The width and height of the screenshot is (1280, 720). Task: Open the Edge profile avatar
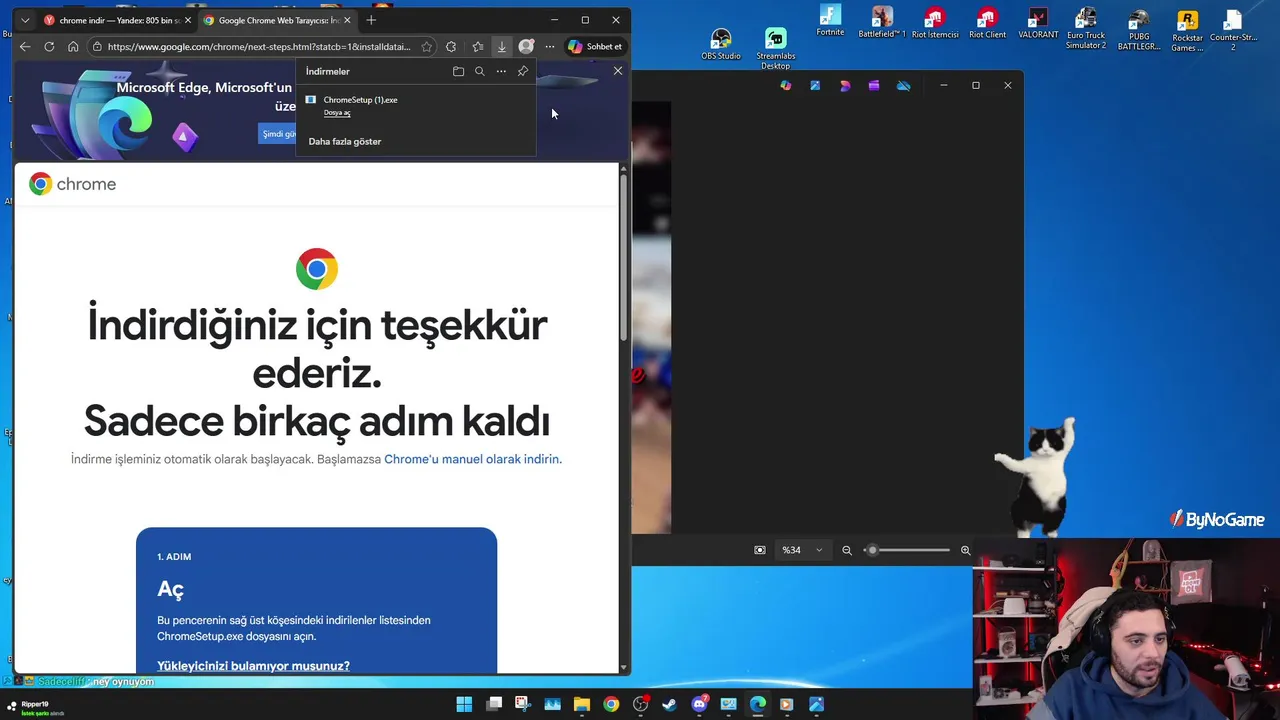click(x=526, y=46)
